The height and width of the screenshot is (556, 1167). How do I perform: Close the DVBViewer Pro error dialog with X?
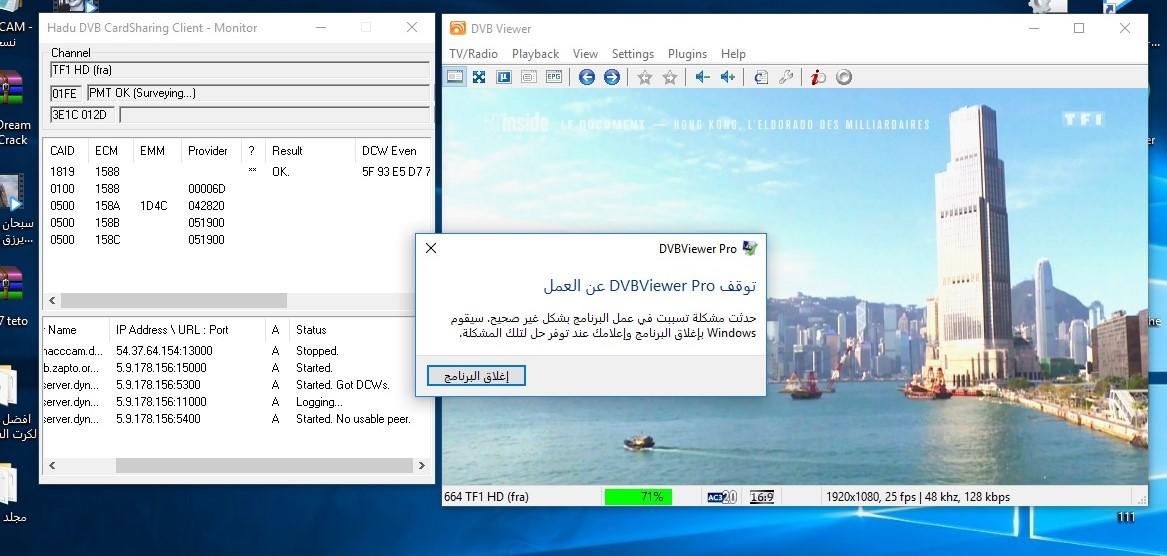(431, 248)
